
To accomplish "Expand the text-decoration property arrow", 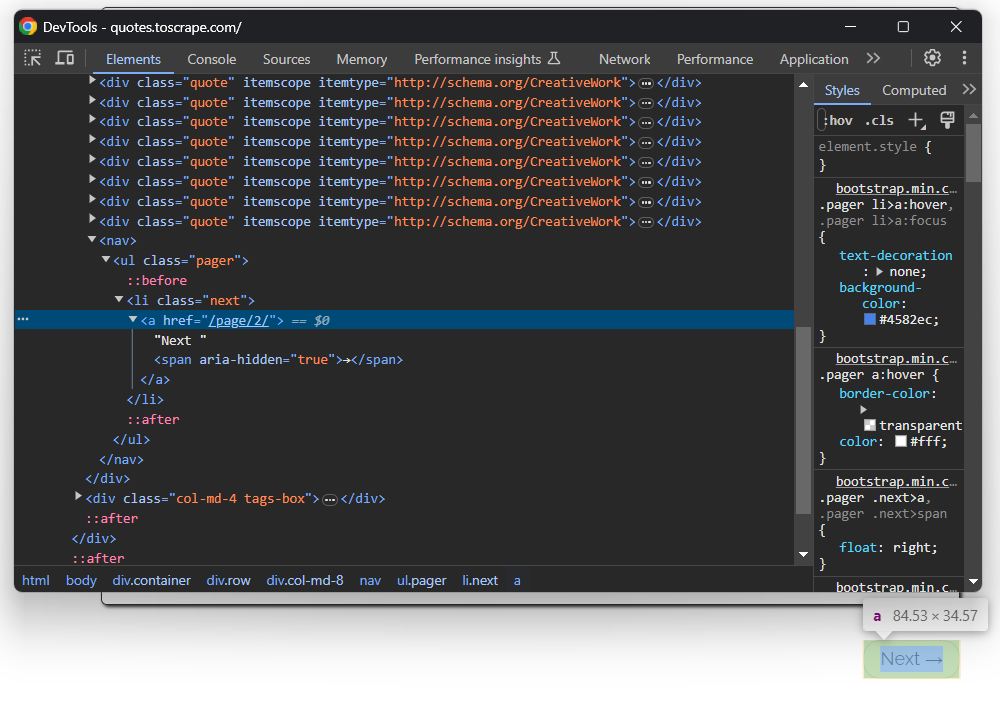I will coord(880,271).
